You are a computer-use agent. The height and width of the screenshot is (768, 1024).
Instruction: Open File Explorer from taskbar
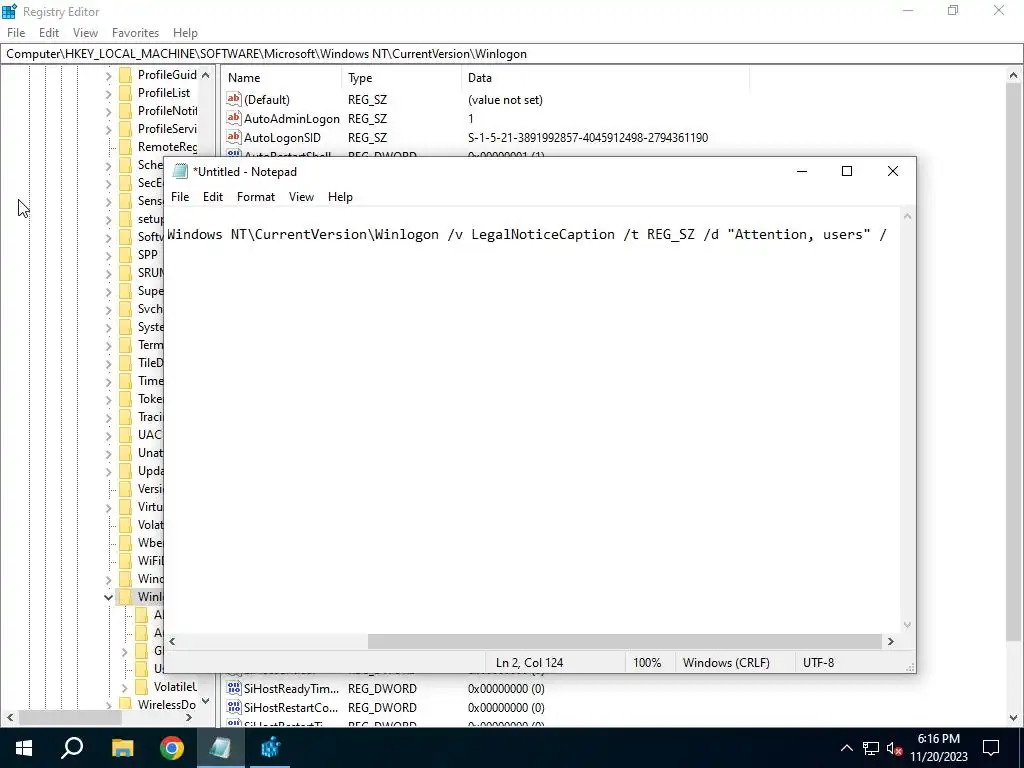pos(122,748)
